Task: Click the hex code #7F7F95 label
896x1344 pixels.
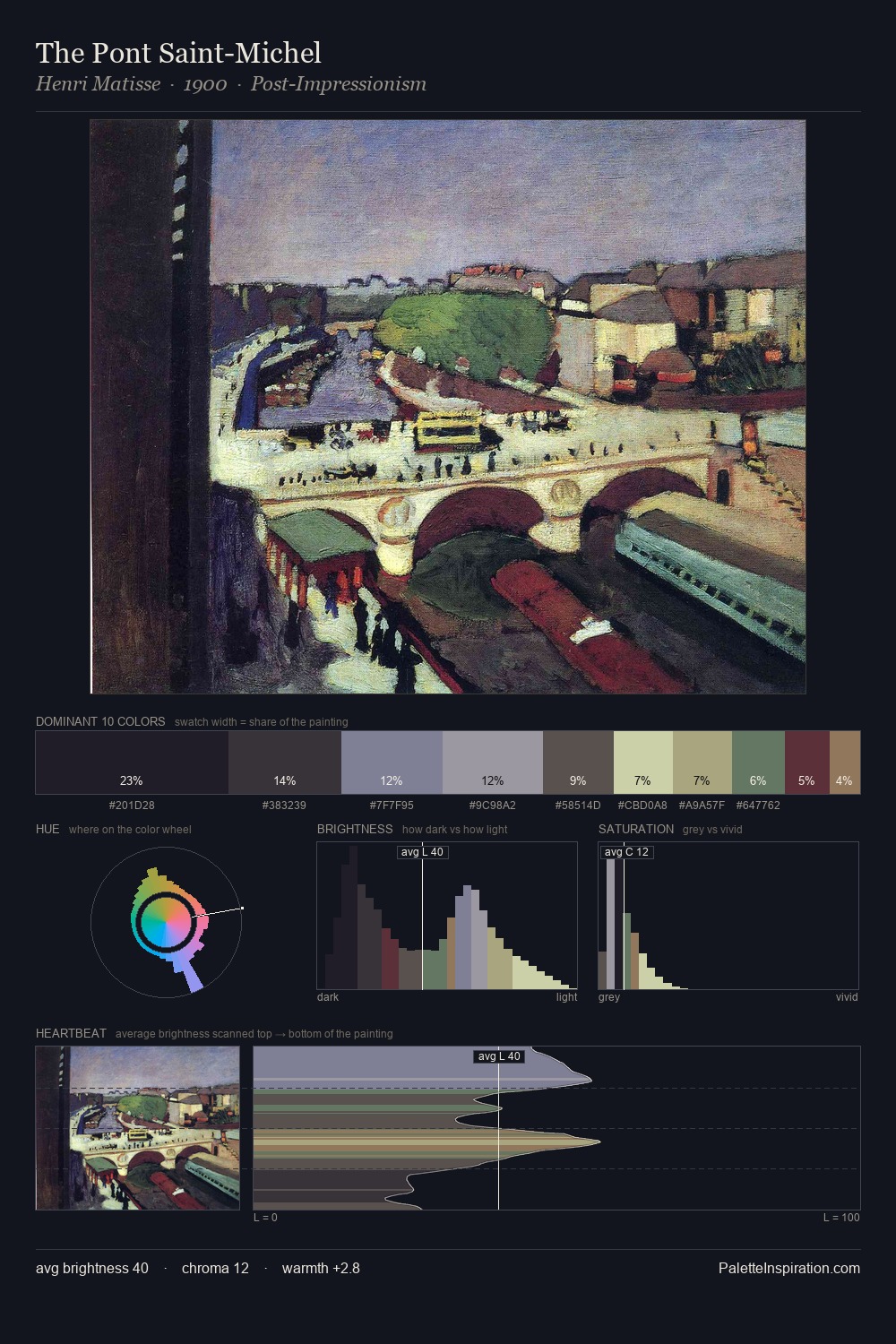Action: coord(392,806)
